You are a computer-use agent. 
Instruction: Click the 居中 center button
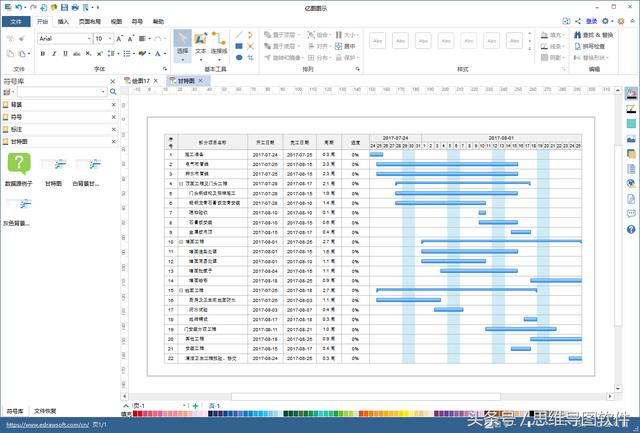[345, 46]
